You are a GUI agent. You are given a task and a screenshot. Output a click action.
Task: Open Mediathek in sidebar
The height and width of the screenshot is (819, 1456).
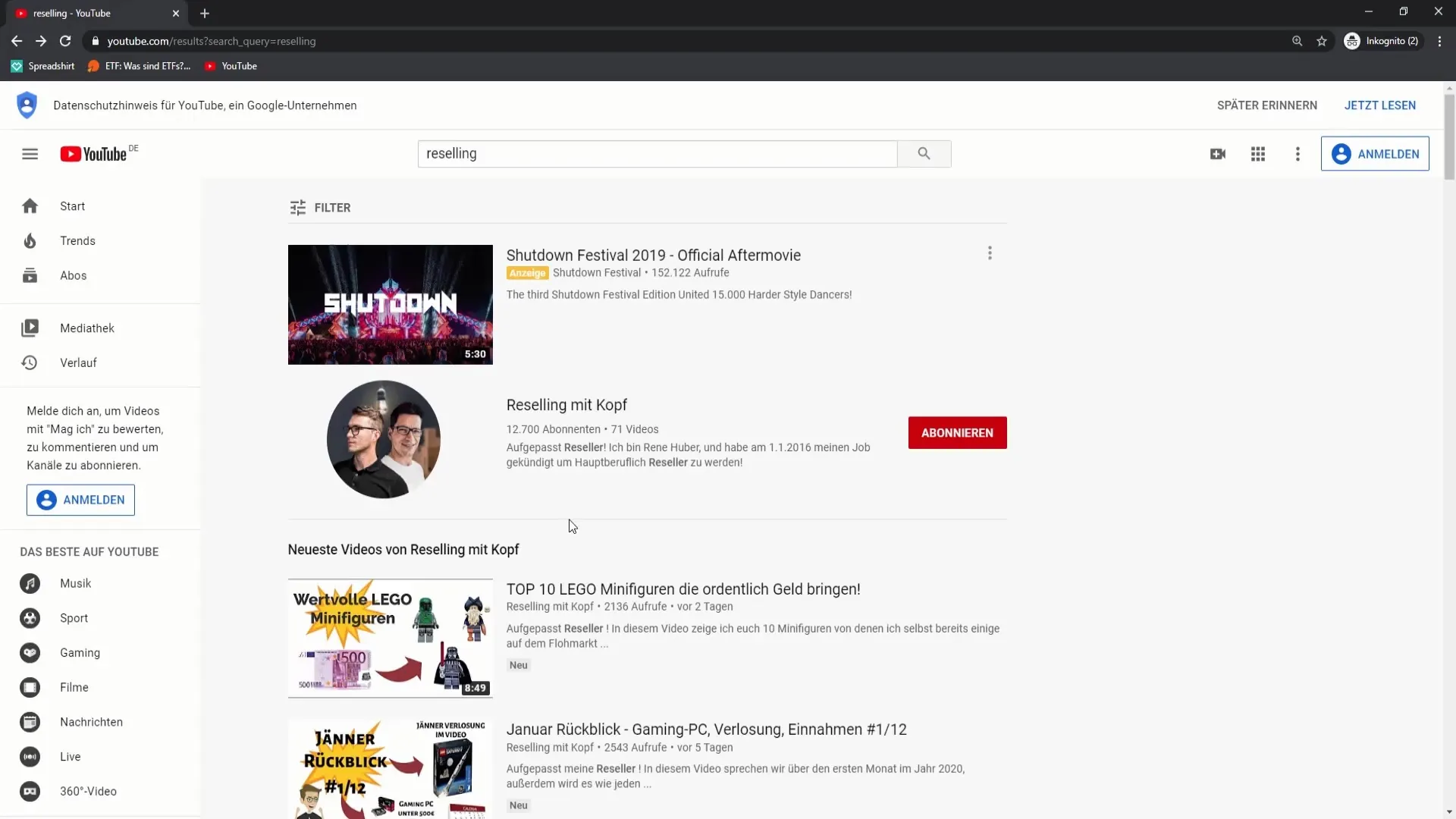(x=86, y=328)
